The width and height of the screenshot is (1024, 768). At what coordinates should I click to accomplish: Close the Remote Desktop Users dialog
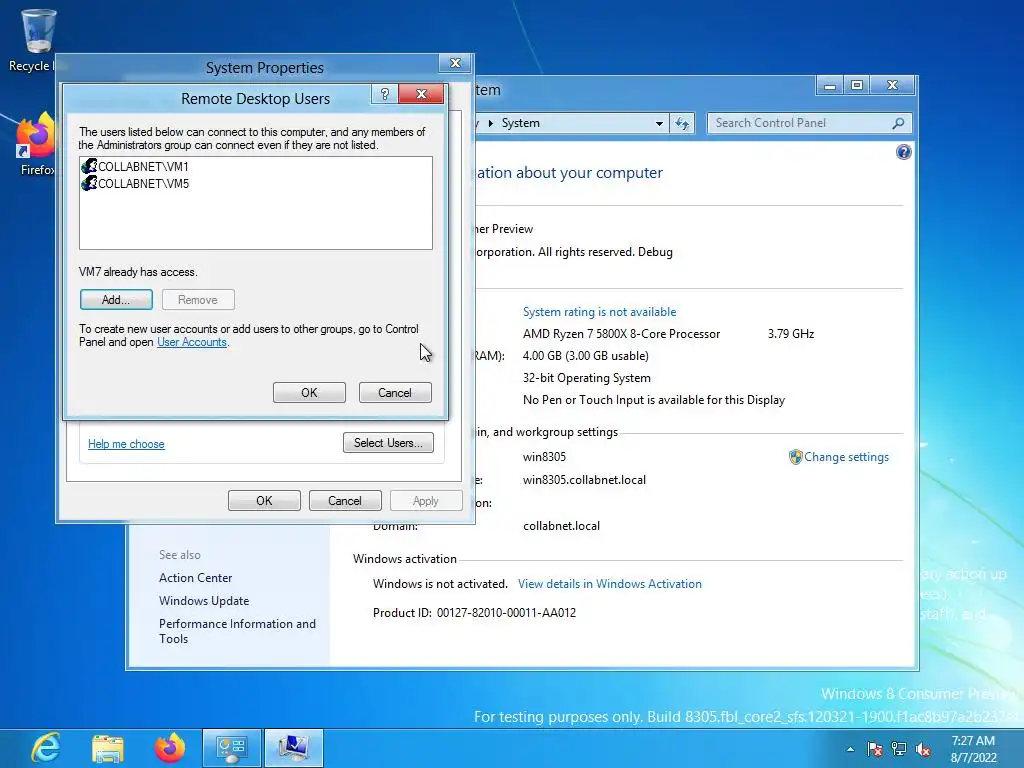(x=421, y=94)
